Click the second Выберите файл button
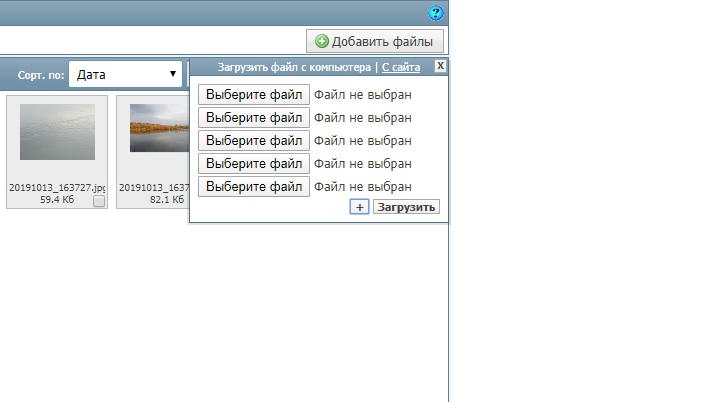The image size is (728, 402). click(254, 118)
